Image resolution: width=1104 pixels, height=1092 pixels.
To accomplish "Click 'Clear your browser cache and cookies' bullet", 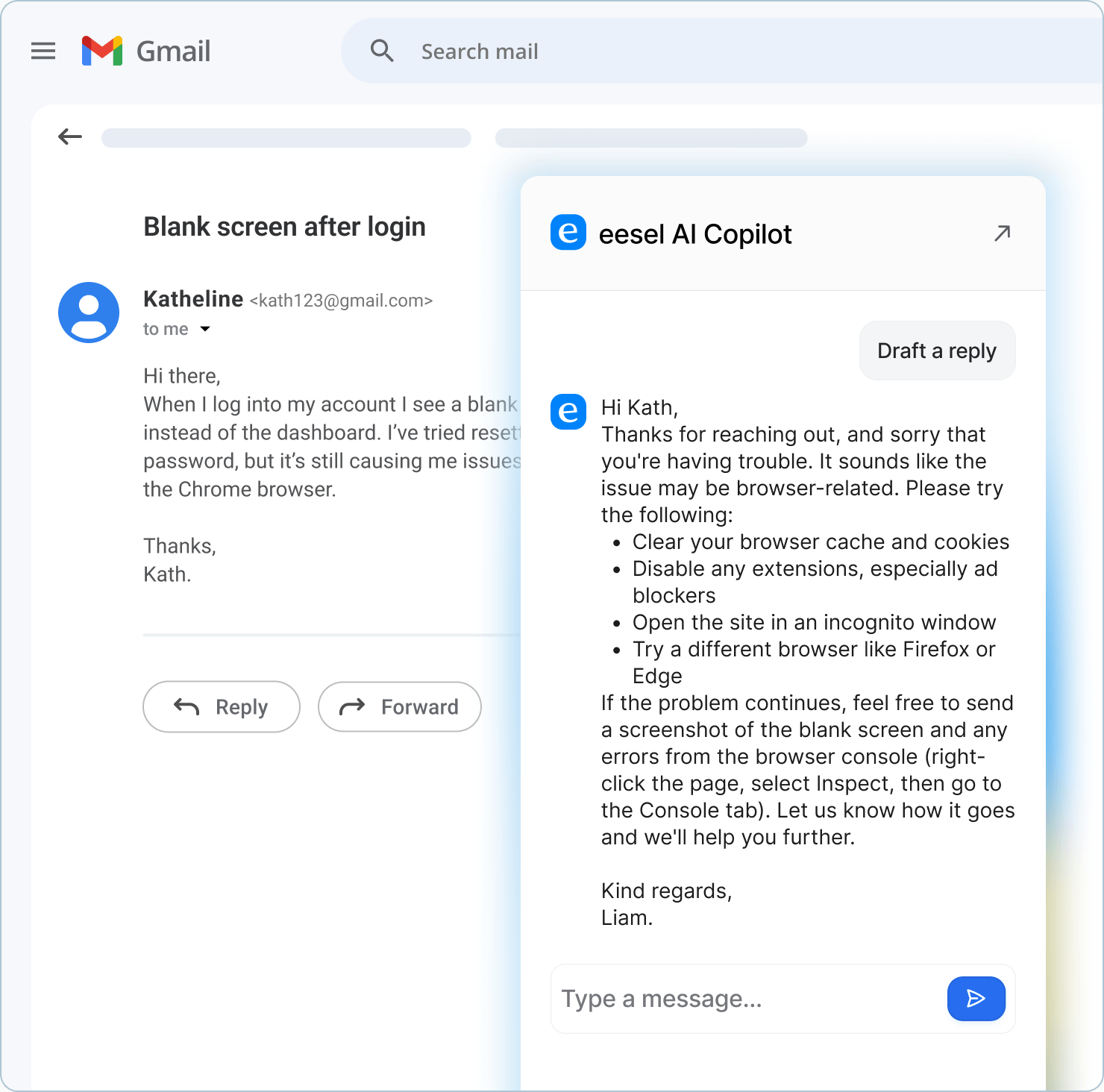I will [x=821, y=542].
